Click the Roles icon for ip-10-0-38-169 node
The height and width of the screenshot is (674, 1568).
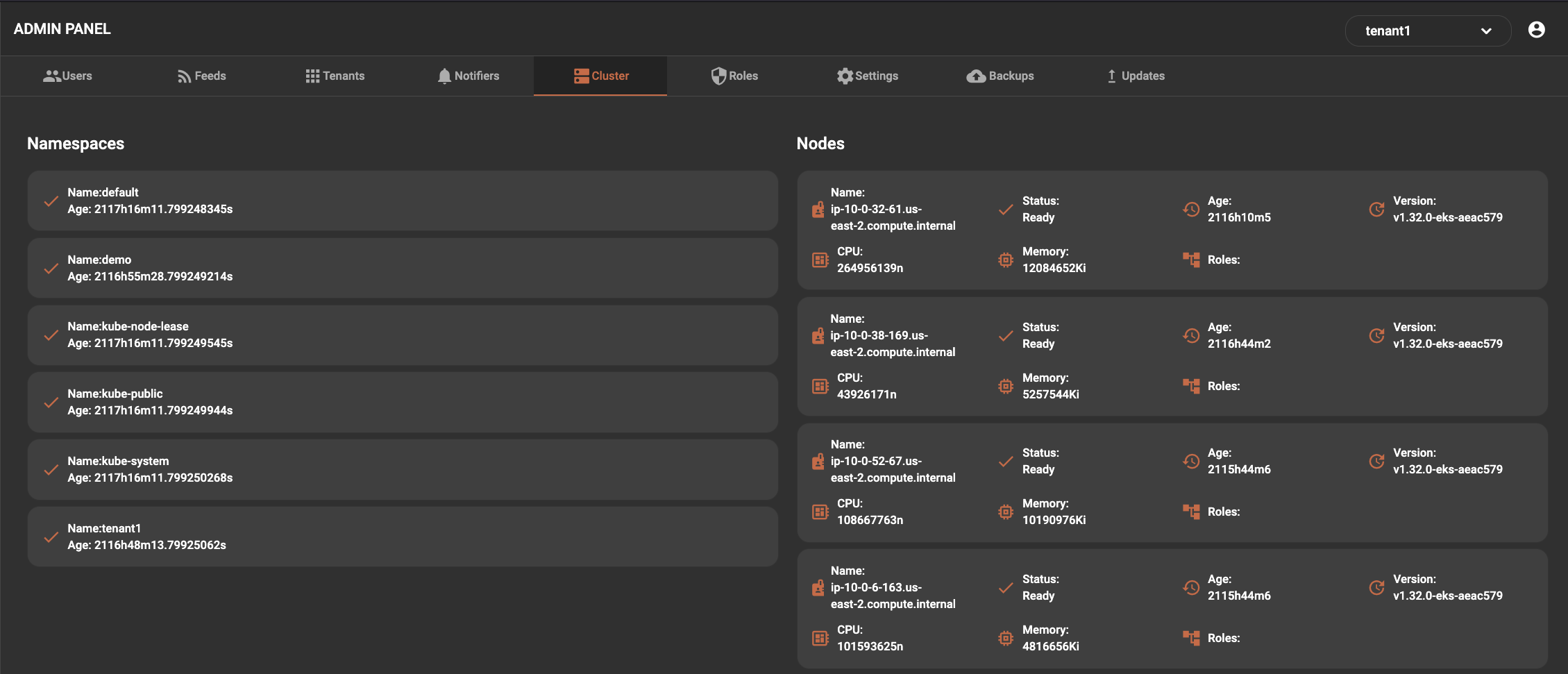[x=1191, y=386]
